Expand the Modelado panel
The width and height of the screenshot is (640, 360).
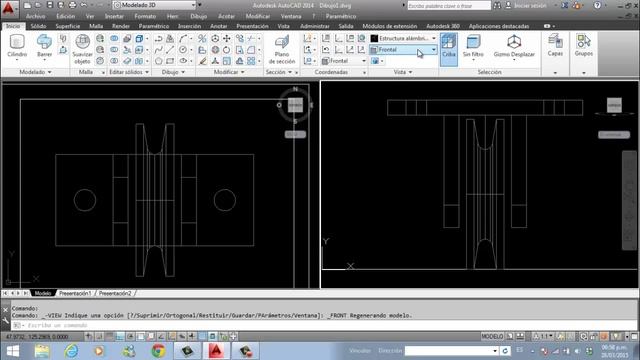pyautogui.click(x=36, y=72)
